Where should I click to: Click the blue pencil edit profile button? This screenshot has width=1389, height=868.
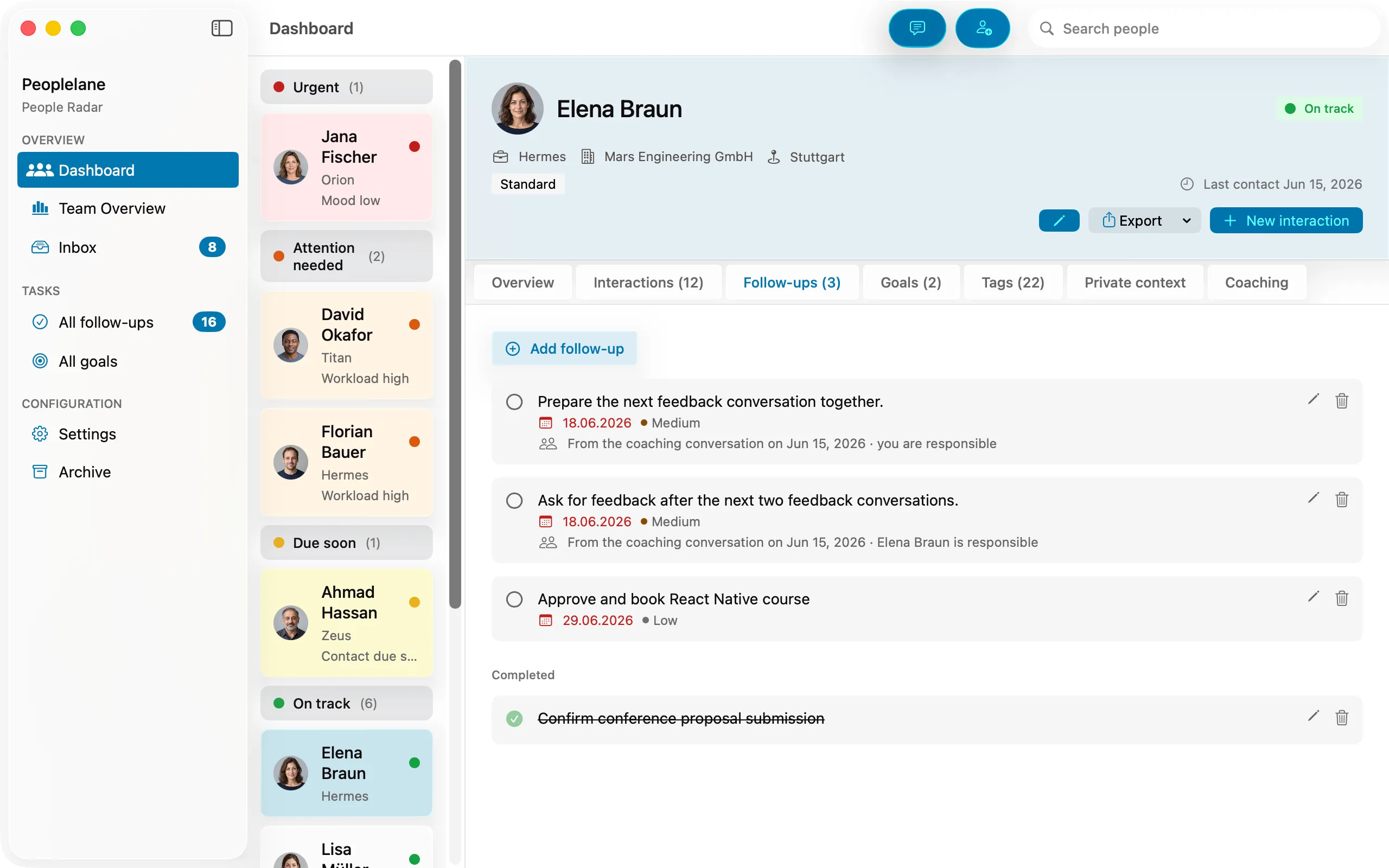click(1059, 220)
